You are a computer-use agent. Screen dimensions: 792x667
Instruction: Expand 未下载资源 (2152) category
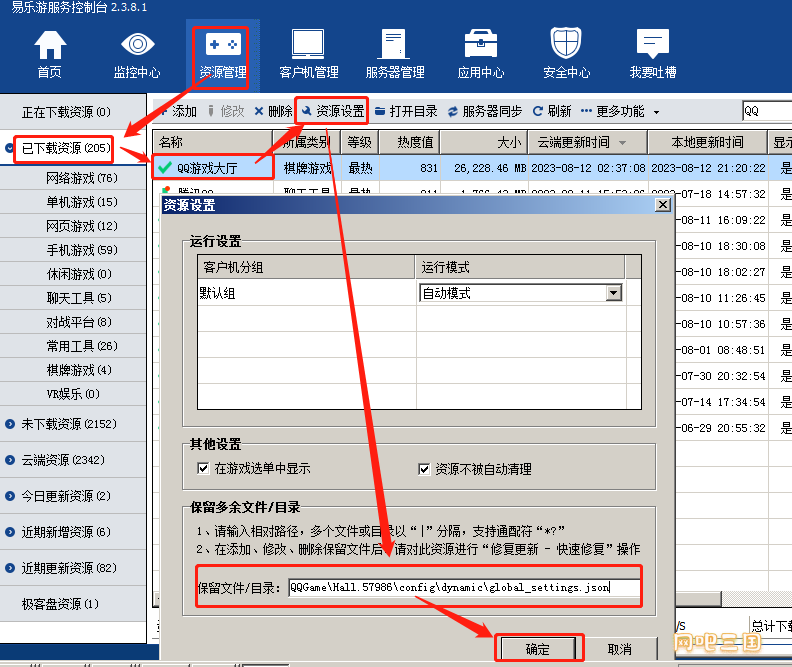(x=9, y=424)
